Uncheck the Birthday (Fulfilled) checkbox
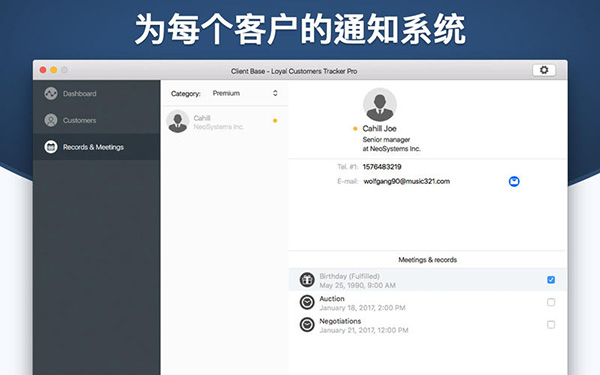 point(551,280)
